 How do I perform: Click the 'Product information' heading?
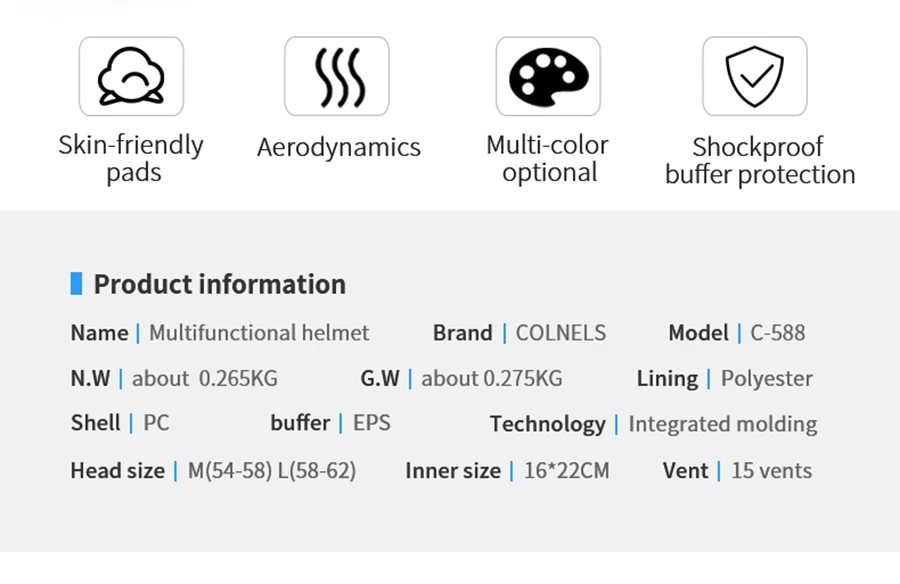[219, 284]
